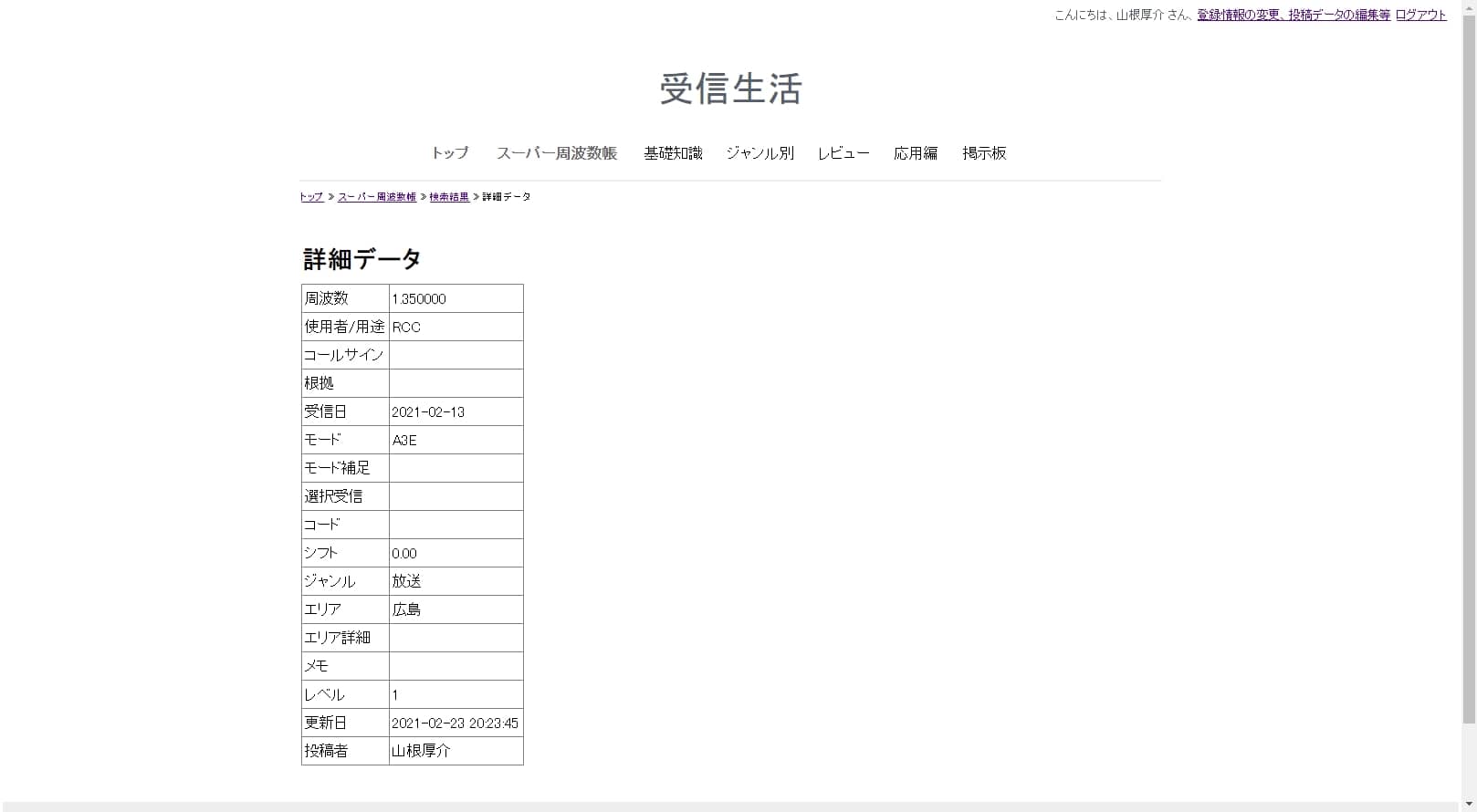Click the モード補足 row label
The height and width of the screenshot is (812, 1477).
(x=337, y=468)
